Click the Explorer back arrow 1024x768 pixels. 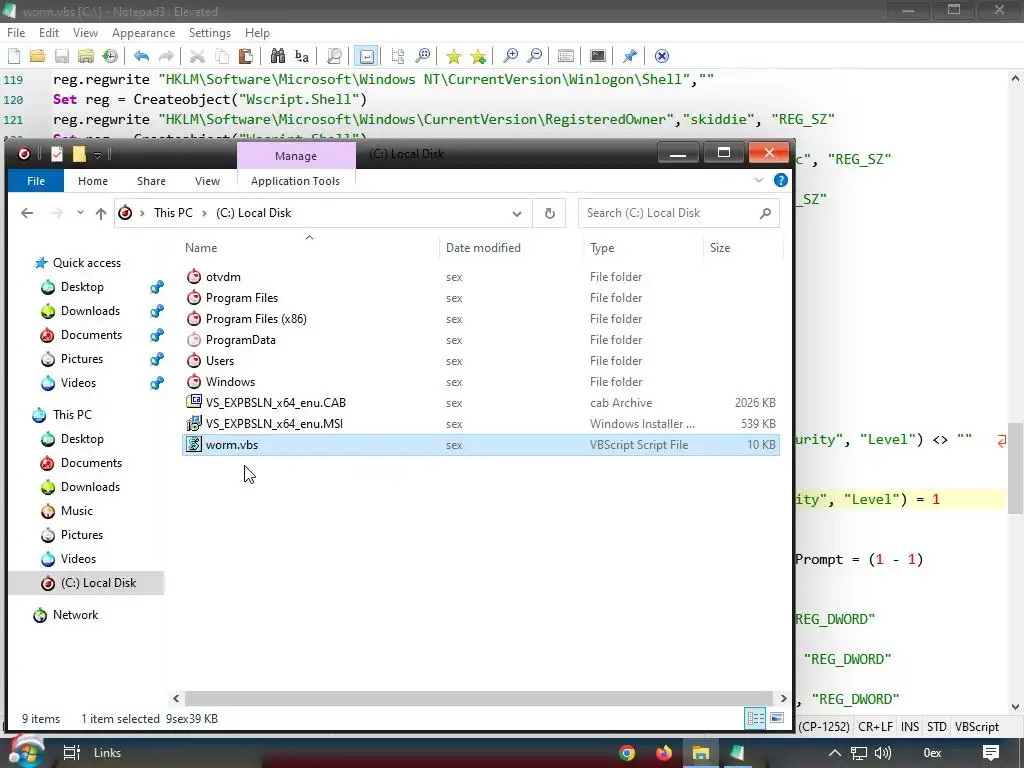27,213
